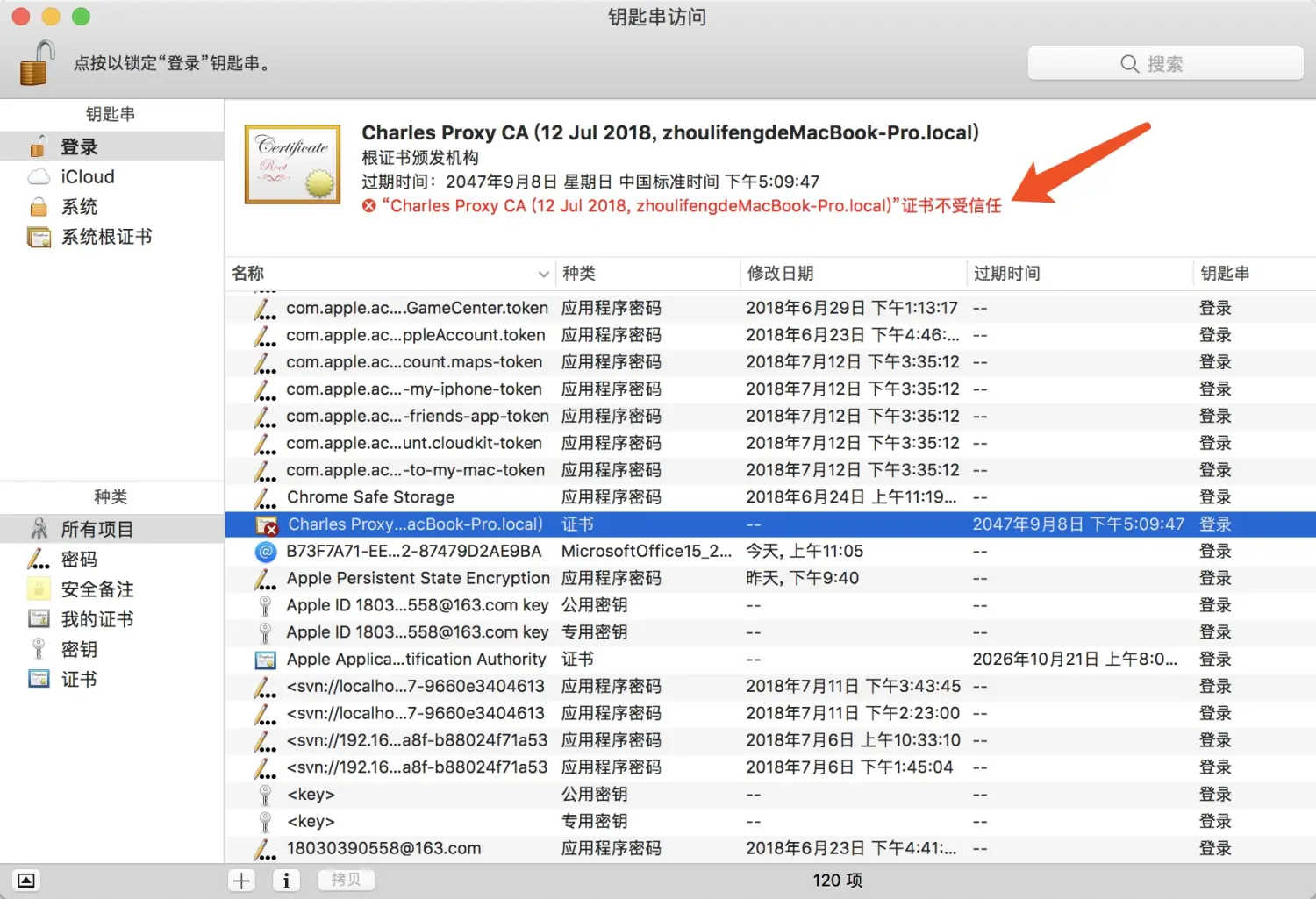Sort by 修改日期 column header
This screenshot has width=1316, height=899.
854,274
